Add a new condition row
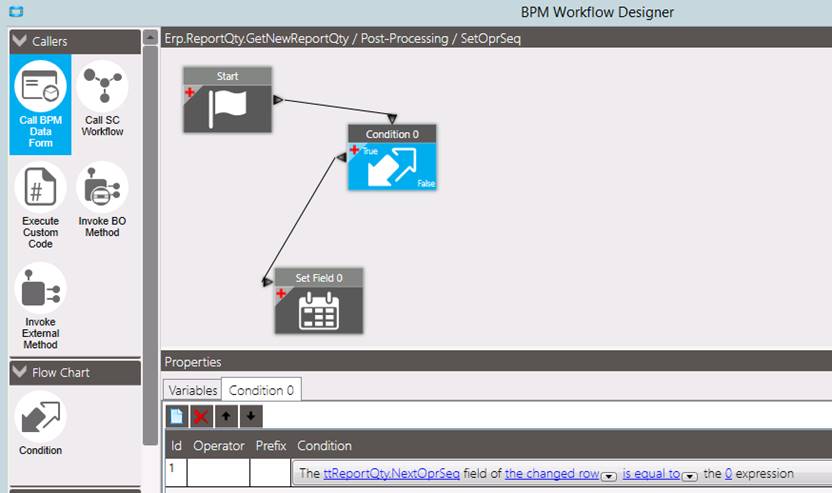The width and height of the screenshot is (832, 493). pyautogui.click(x=176, y=417)
